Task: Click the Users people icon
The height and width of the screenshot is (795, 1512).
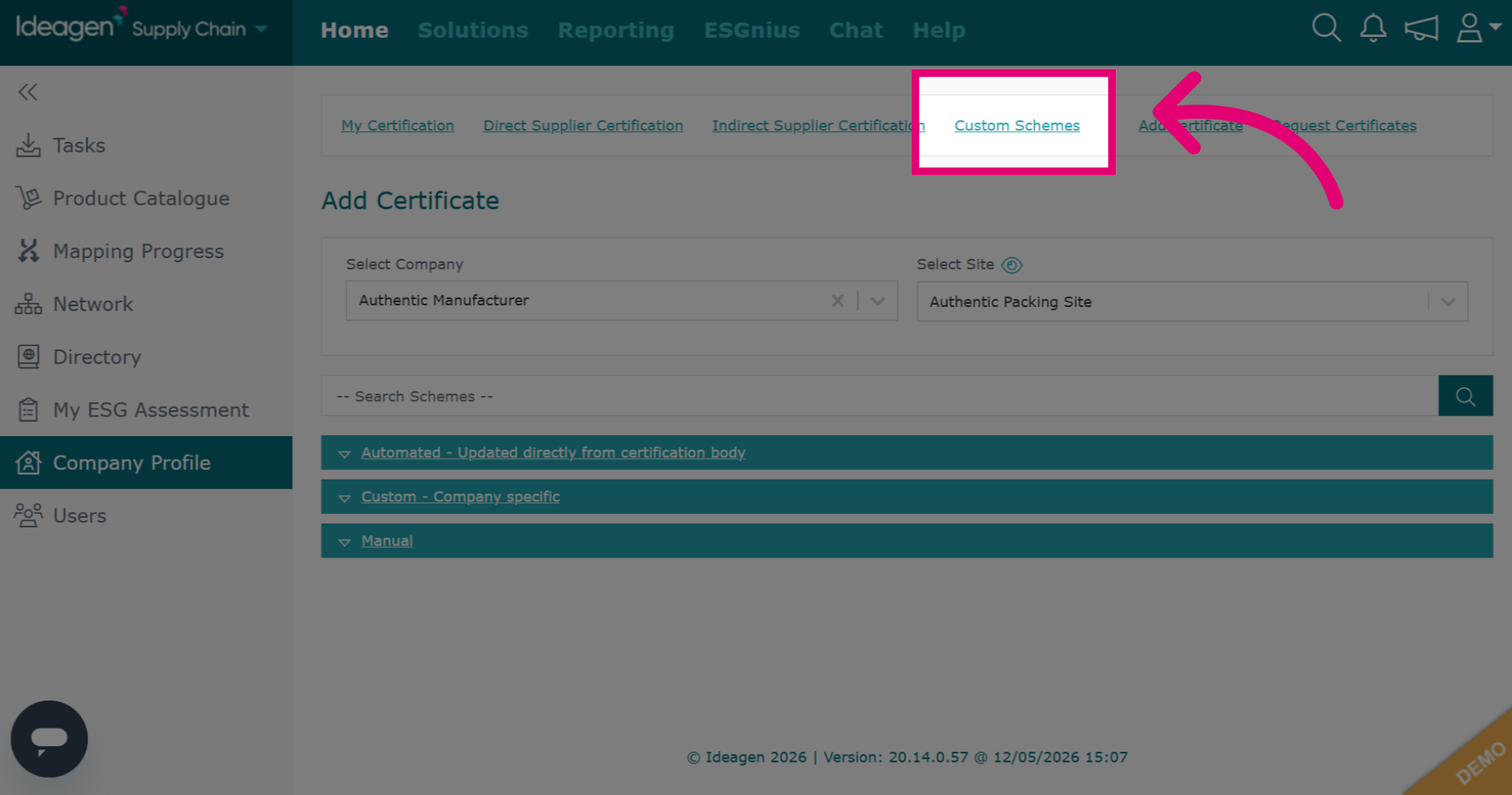Action: tap(28, 516)
